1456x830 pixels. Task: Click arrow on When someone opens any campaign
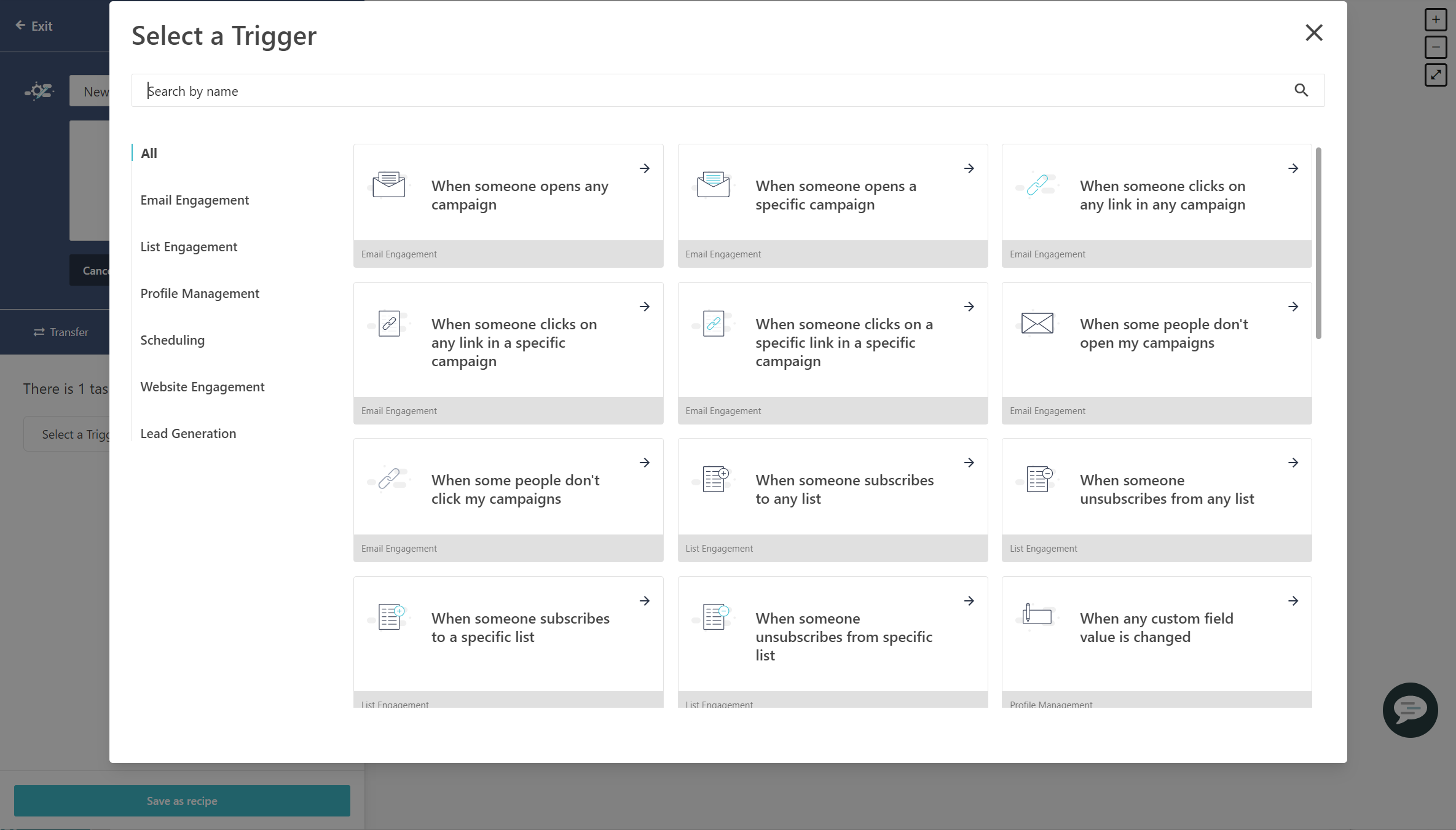coord(645,168)
